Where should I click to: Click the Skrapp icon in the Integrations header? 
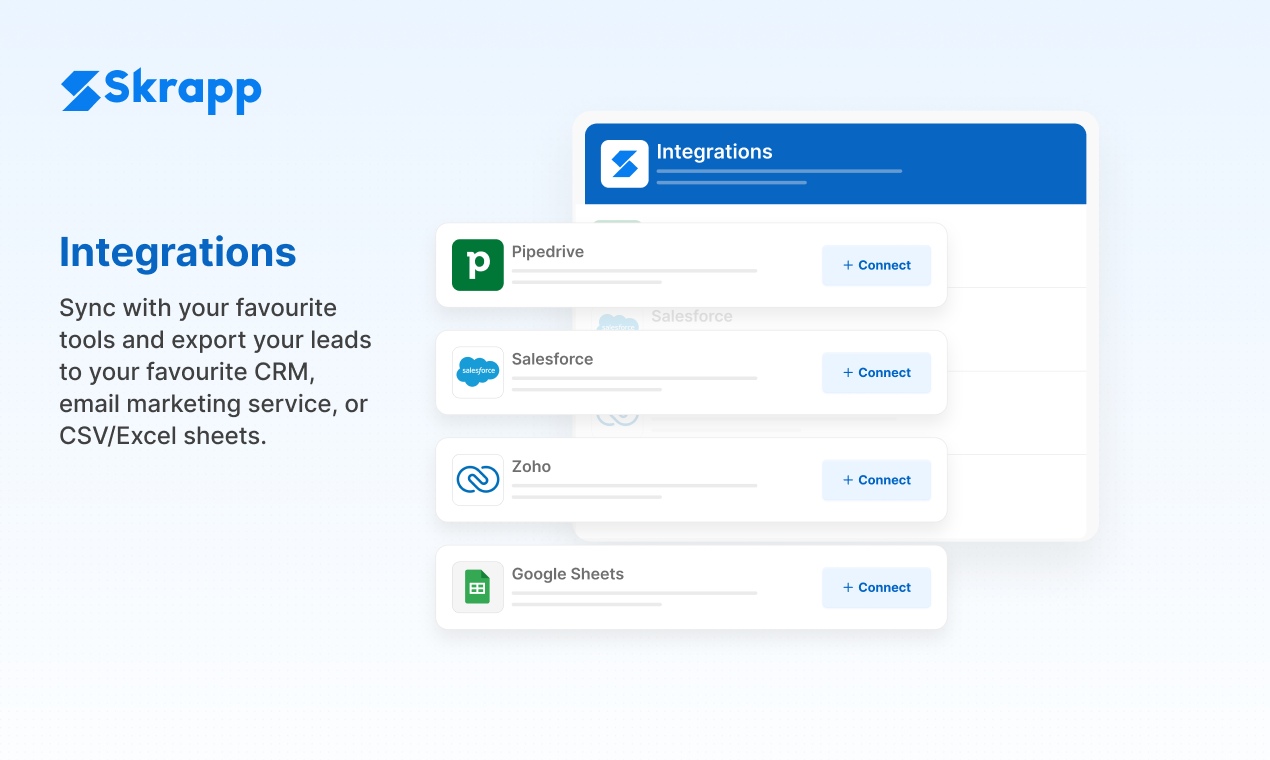(x=625, y=163)
